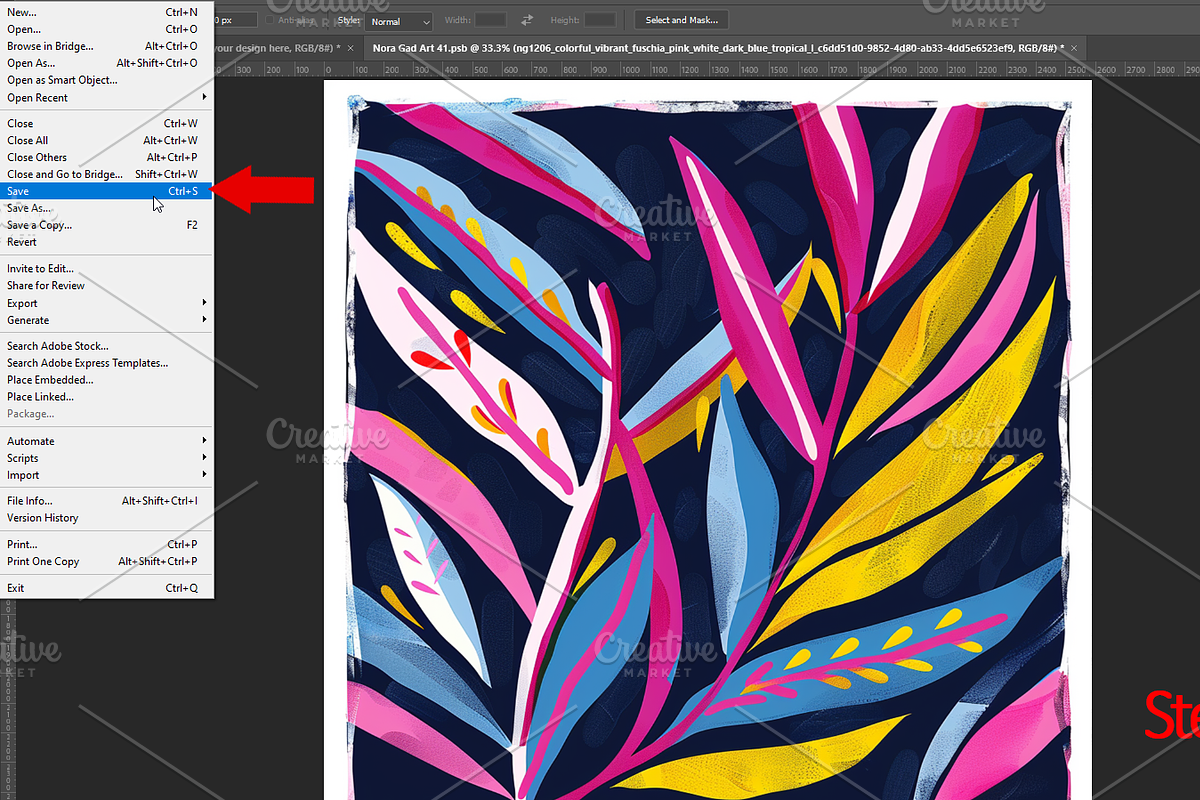Viewport: 1200px width, 800px height.
Task: Click Print... in the File menu
Action: pos(106,544)
